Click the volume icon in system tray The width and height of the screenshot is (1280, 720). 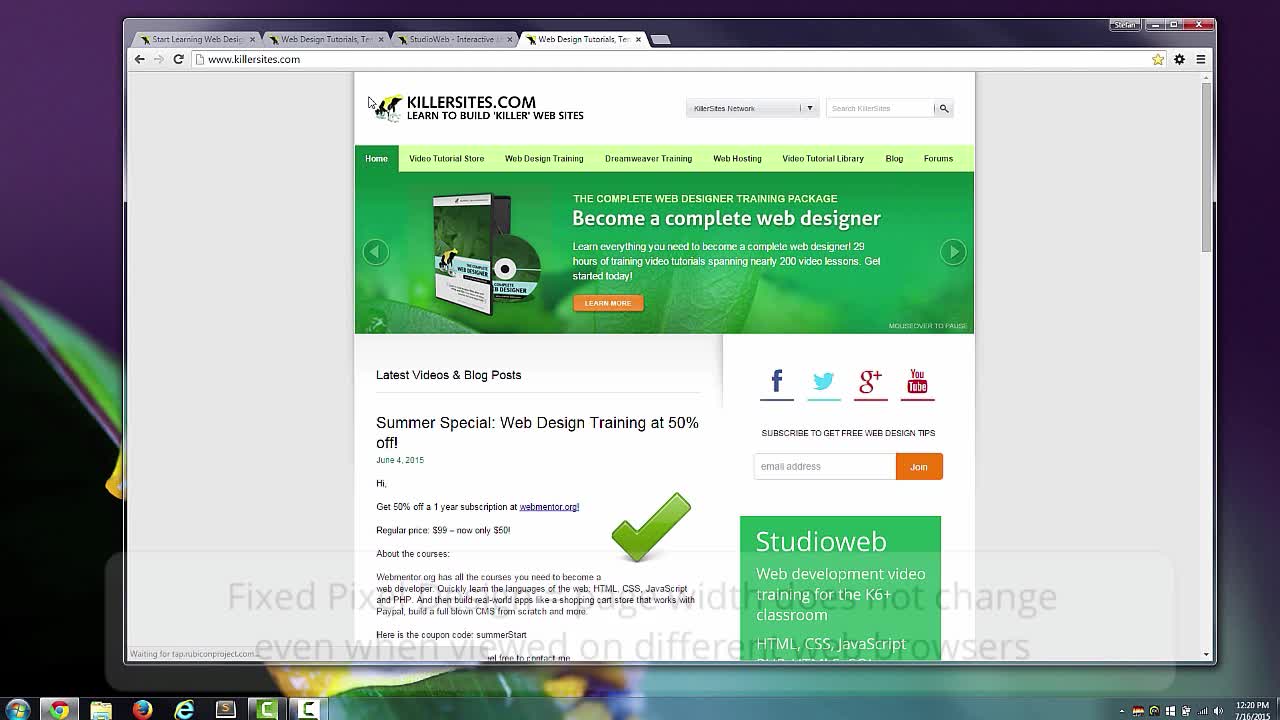tap(1218, 711)
